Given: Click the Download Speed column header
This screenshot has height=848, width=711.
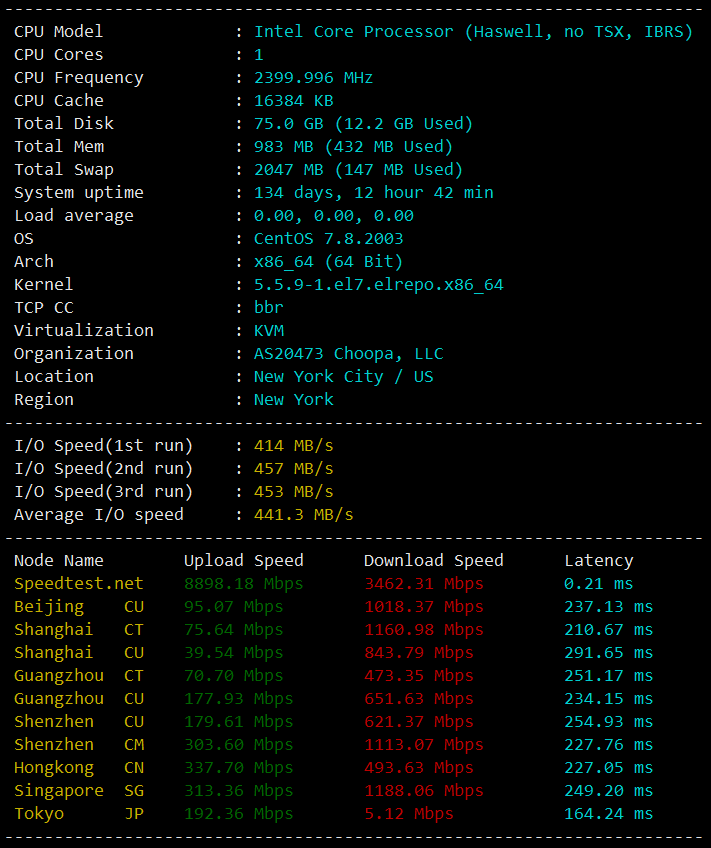Looking at the screenshot, I should 434,561.
